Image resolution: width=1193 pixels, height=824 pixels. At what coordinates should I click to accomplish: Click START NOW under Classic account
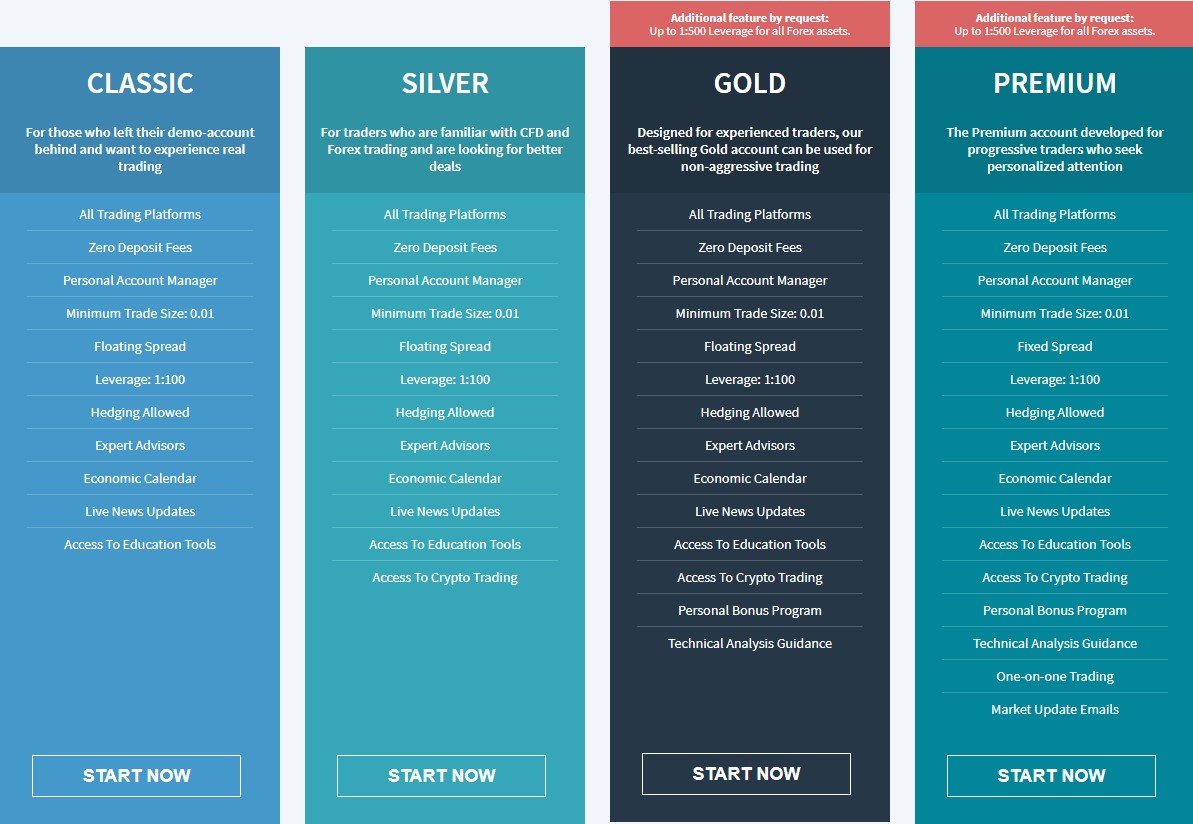click(136, 775)
